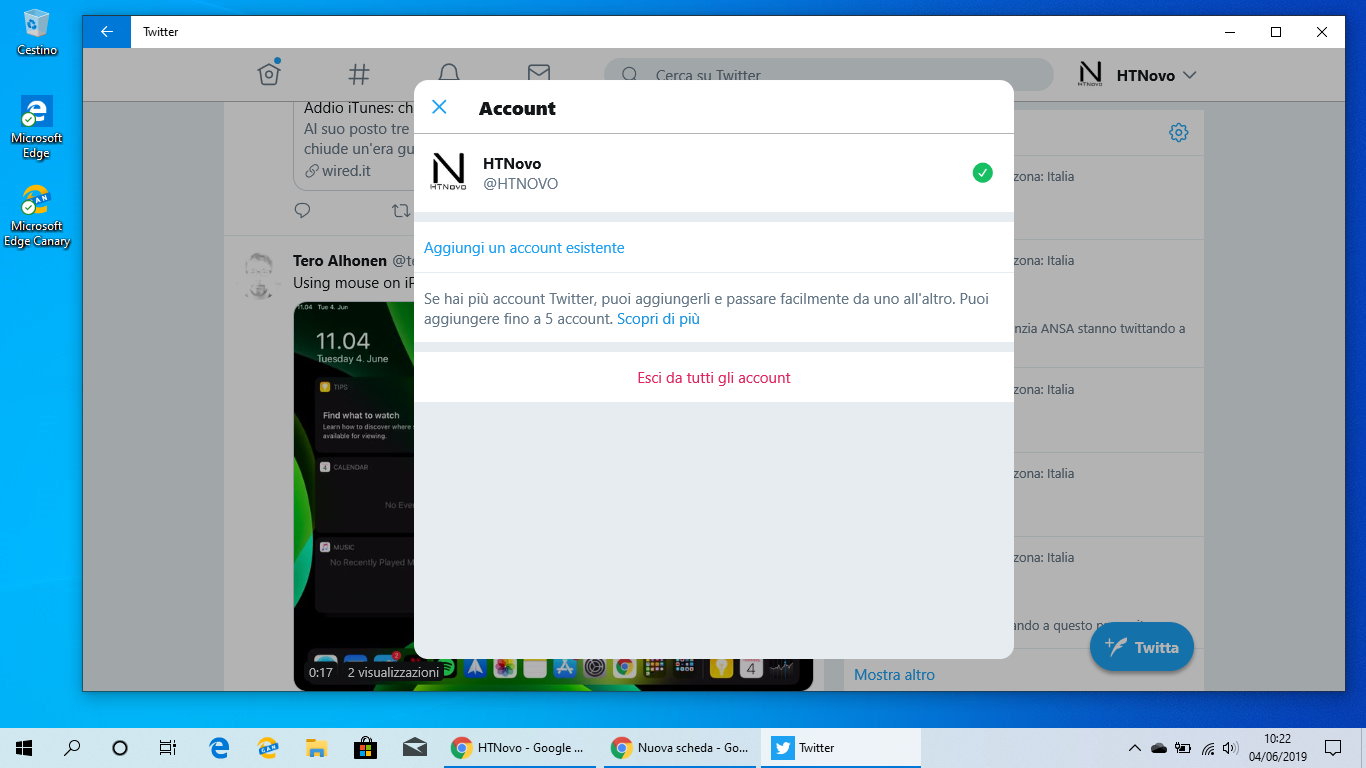Click the battery tray icon

point(1183,747)
